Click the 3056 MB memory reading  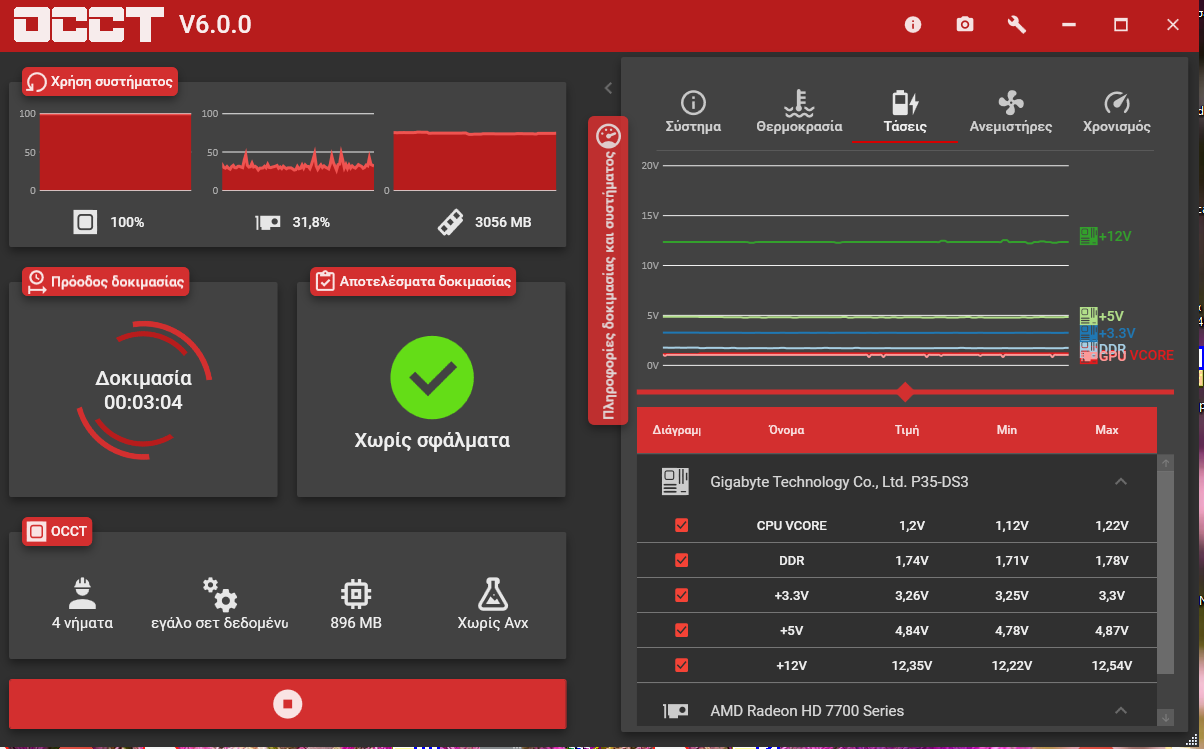click(x=503, y=222)
